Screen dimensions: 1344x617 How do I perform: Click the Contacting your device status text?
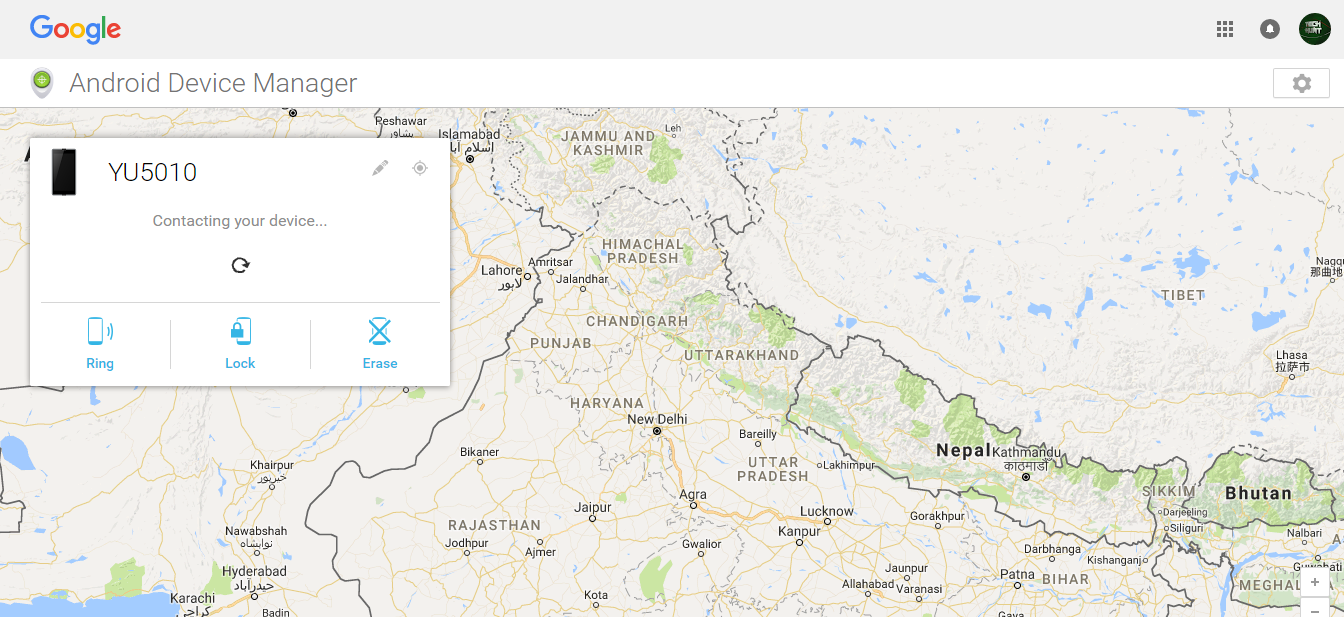pyautogui.click(x=240, y=220)
